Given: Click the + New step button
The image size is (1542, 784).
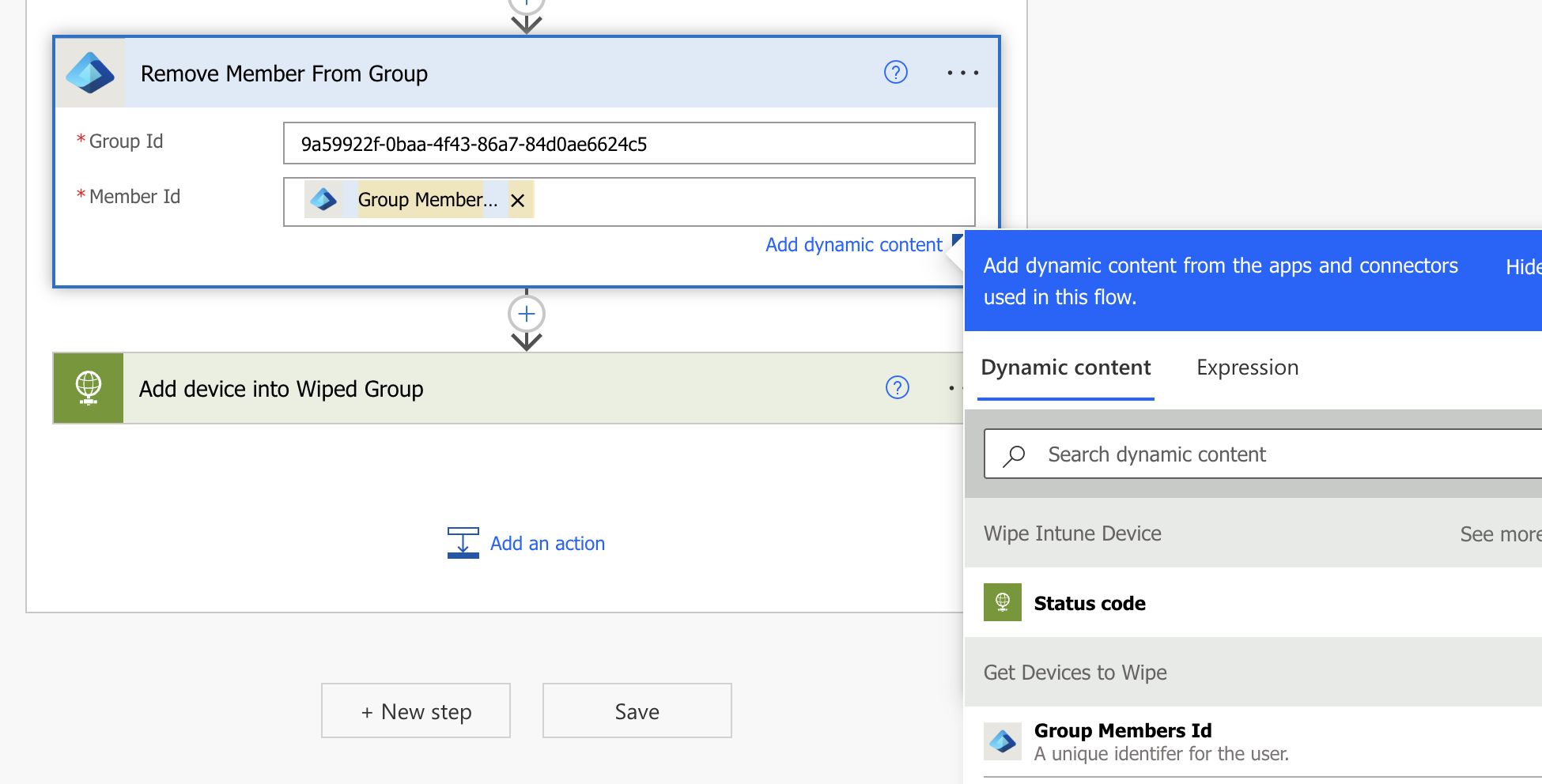Looking at the screenshot, I should point(415,710).
